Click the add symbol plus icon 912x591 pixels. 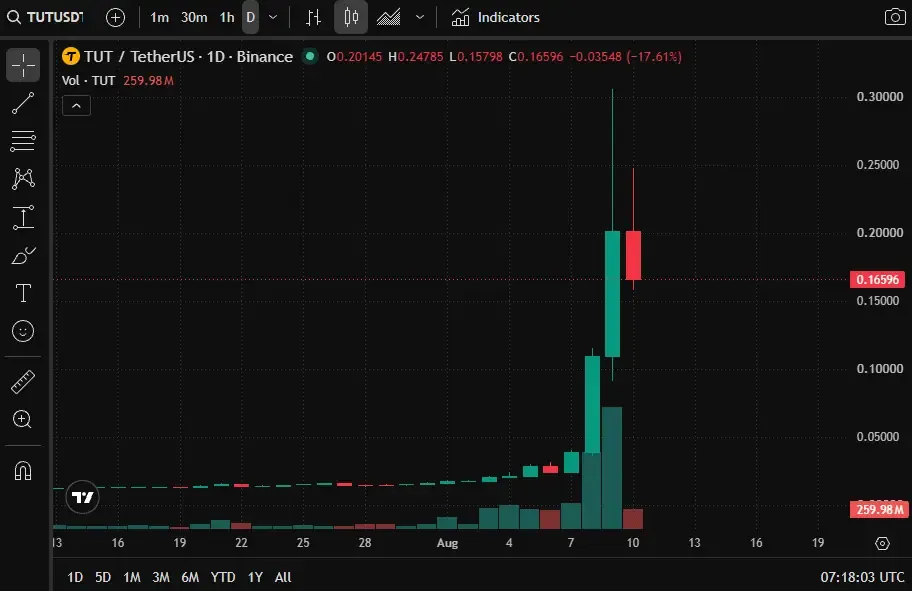coord(115,17)
